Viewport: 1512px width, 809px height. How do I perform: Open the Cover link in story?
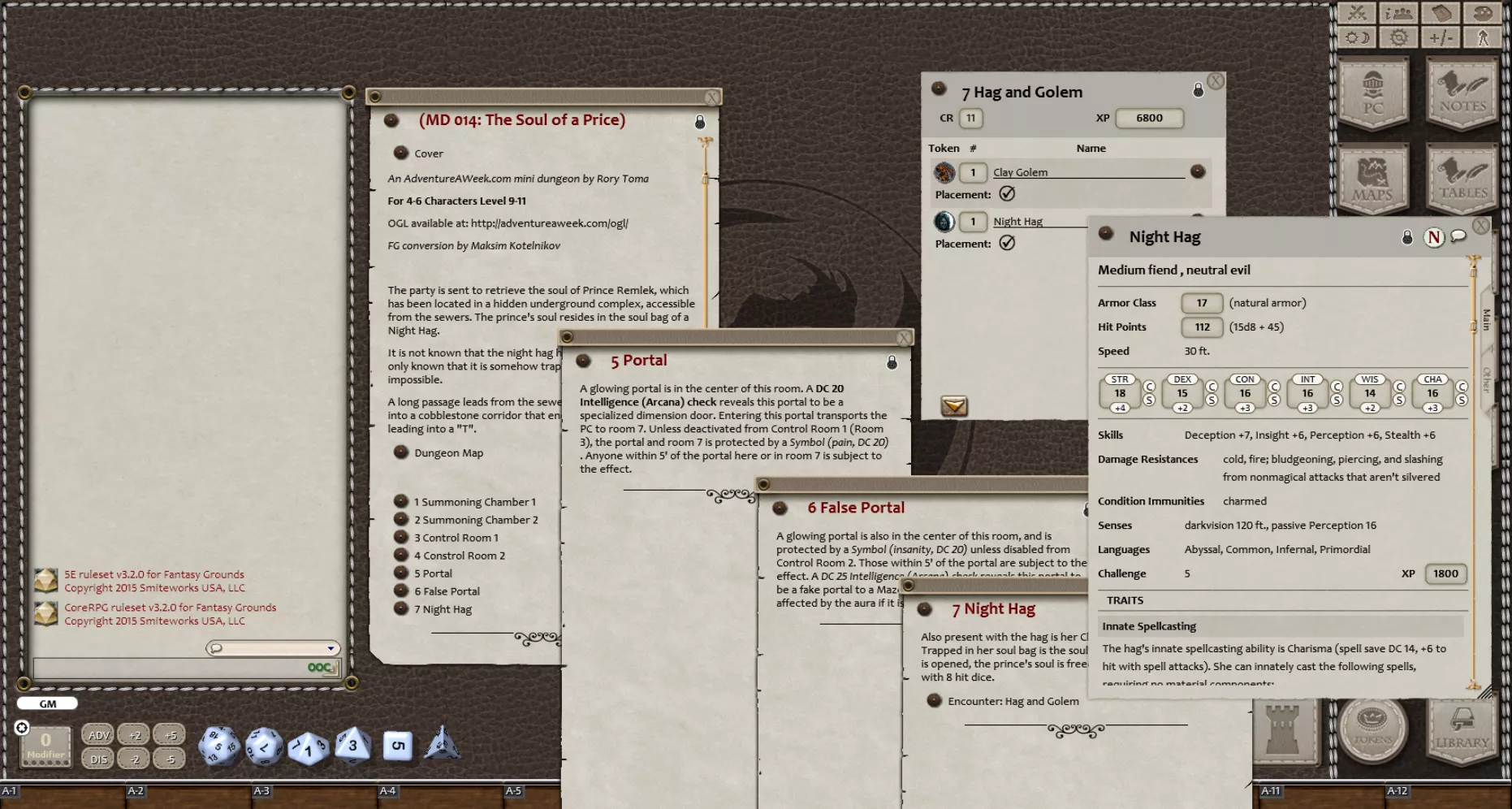point(401,152)
